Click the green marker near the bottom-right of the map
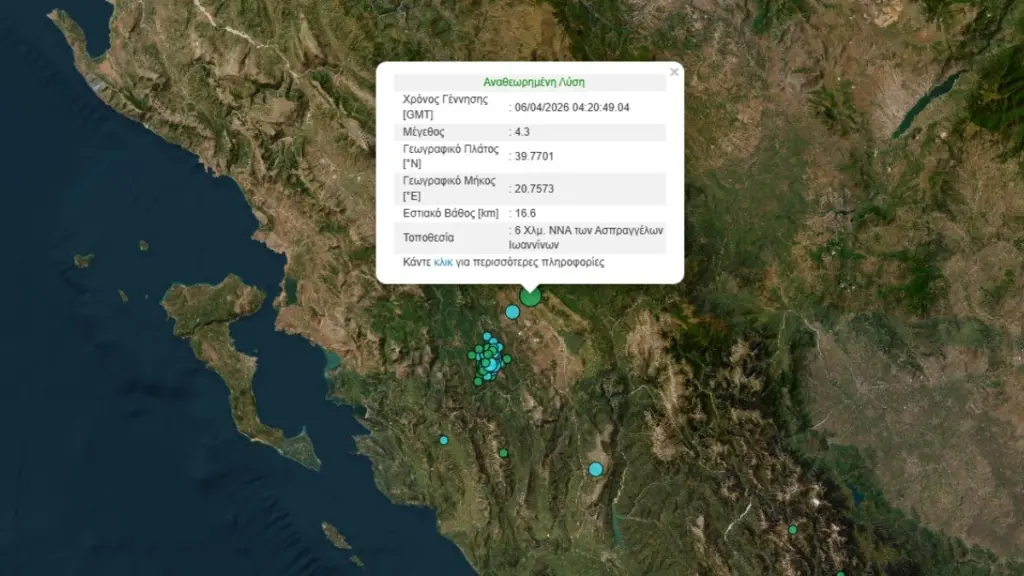The width and height of the screenshot is (1024, 576). pos(792,530)
